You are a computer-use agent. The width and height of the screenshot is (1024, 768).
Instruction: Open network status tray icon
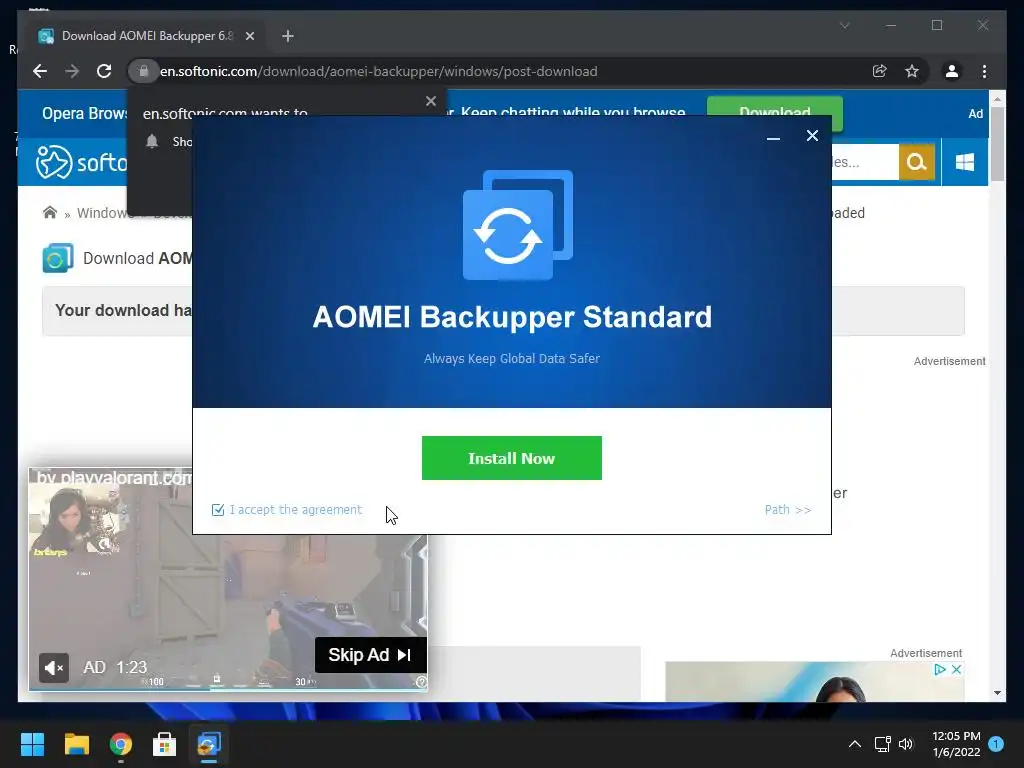pos(883,744)
